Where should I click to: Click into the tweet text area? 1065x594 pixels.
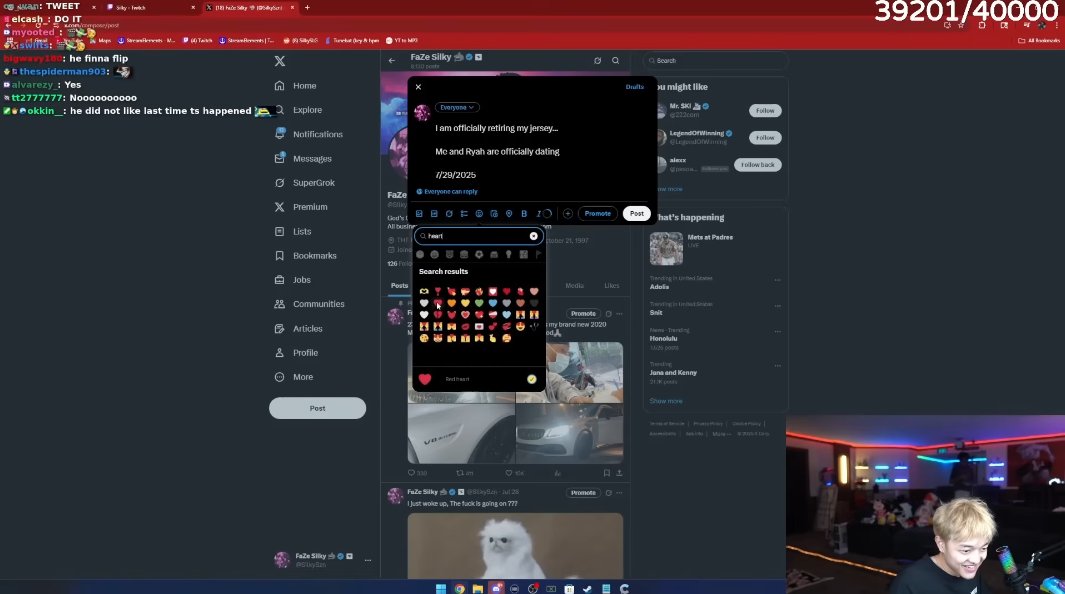tap(537, 151)
